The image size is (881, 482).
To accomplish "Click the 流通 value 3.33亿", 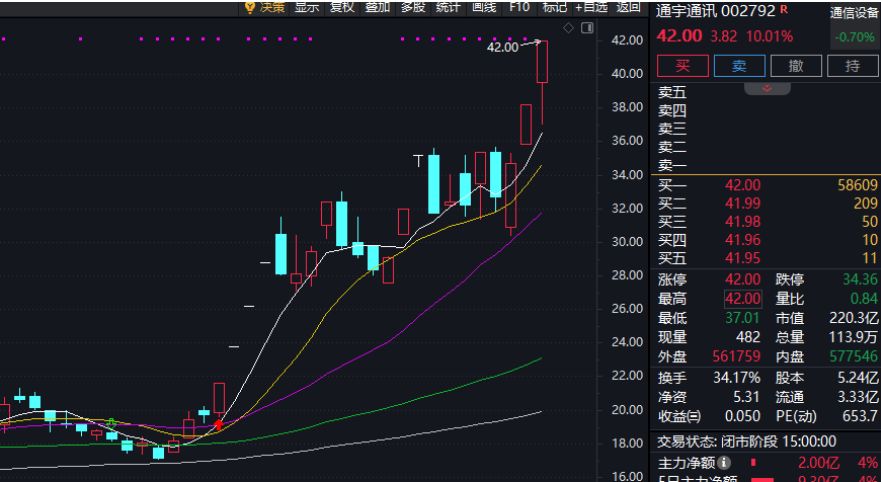I will [x=858, y=397].
